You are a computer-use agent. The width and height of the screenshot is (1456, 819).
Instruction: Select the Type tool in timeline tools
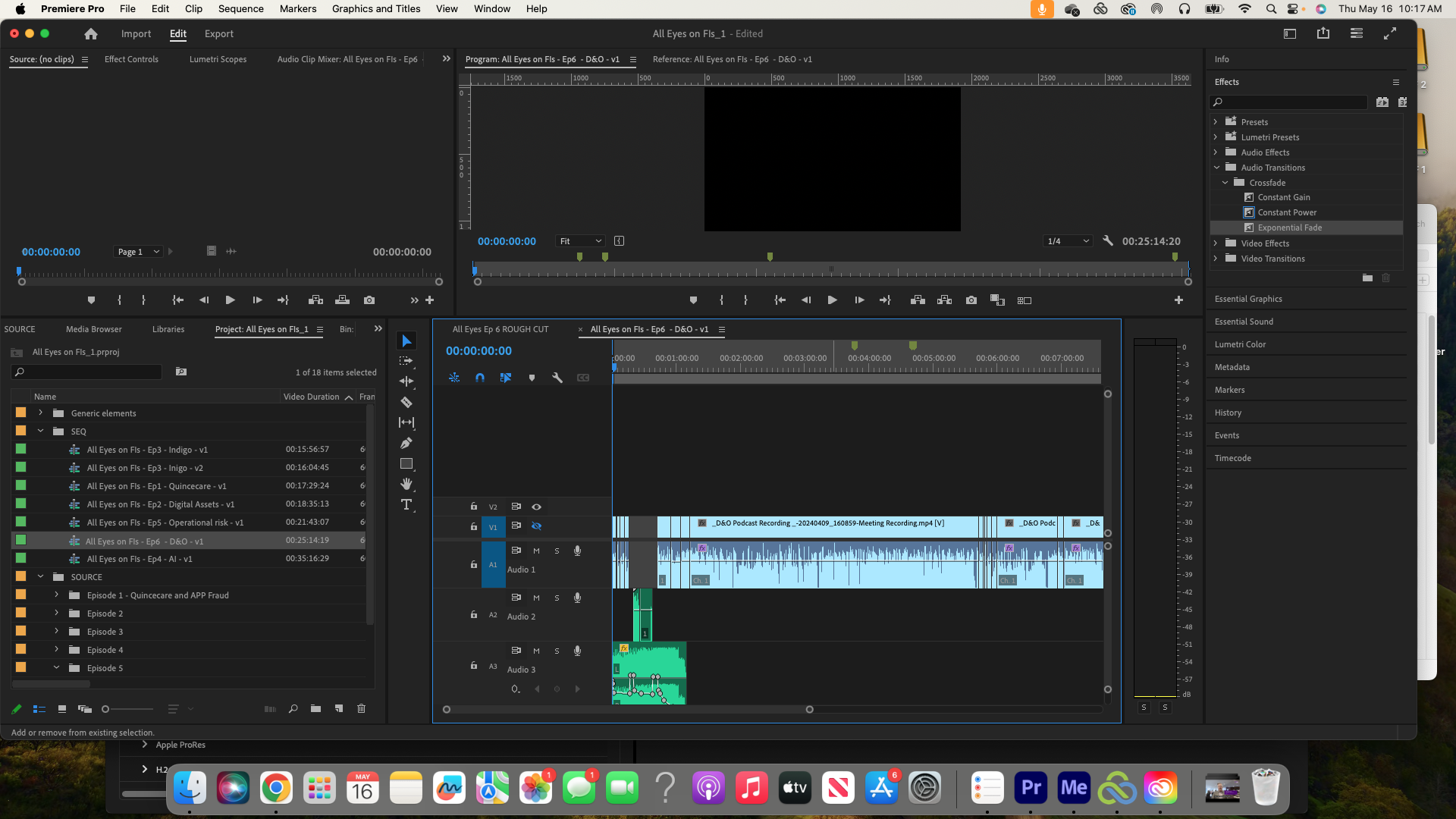pos(406,504)
